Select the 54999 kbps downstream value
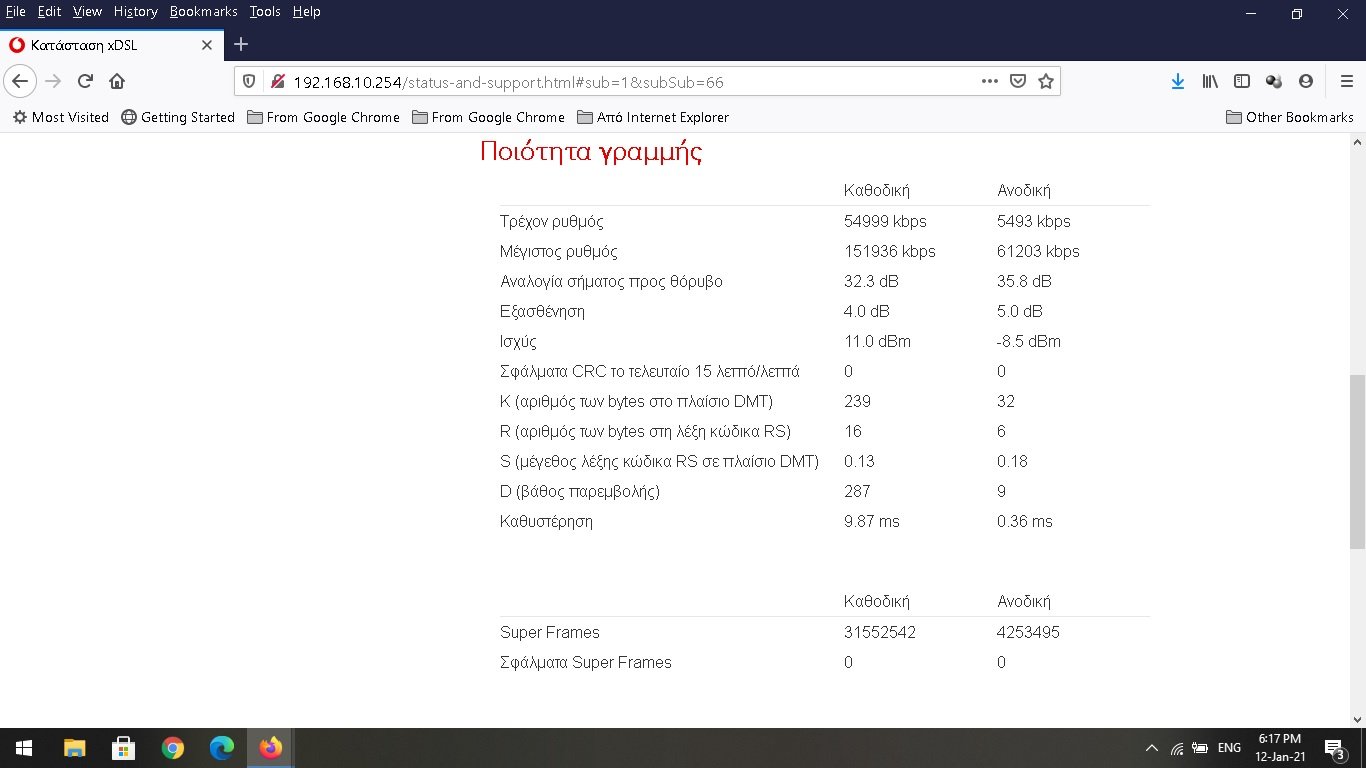Image resolution: width=1366 pixels, height=768 pixels. pyautogui.click(x=885, y=221)
